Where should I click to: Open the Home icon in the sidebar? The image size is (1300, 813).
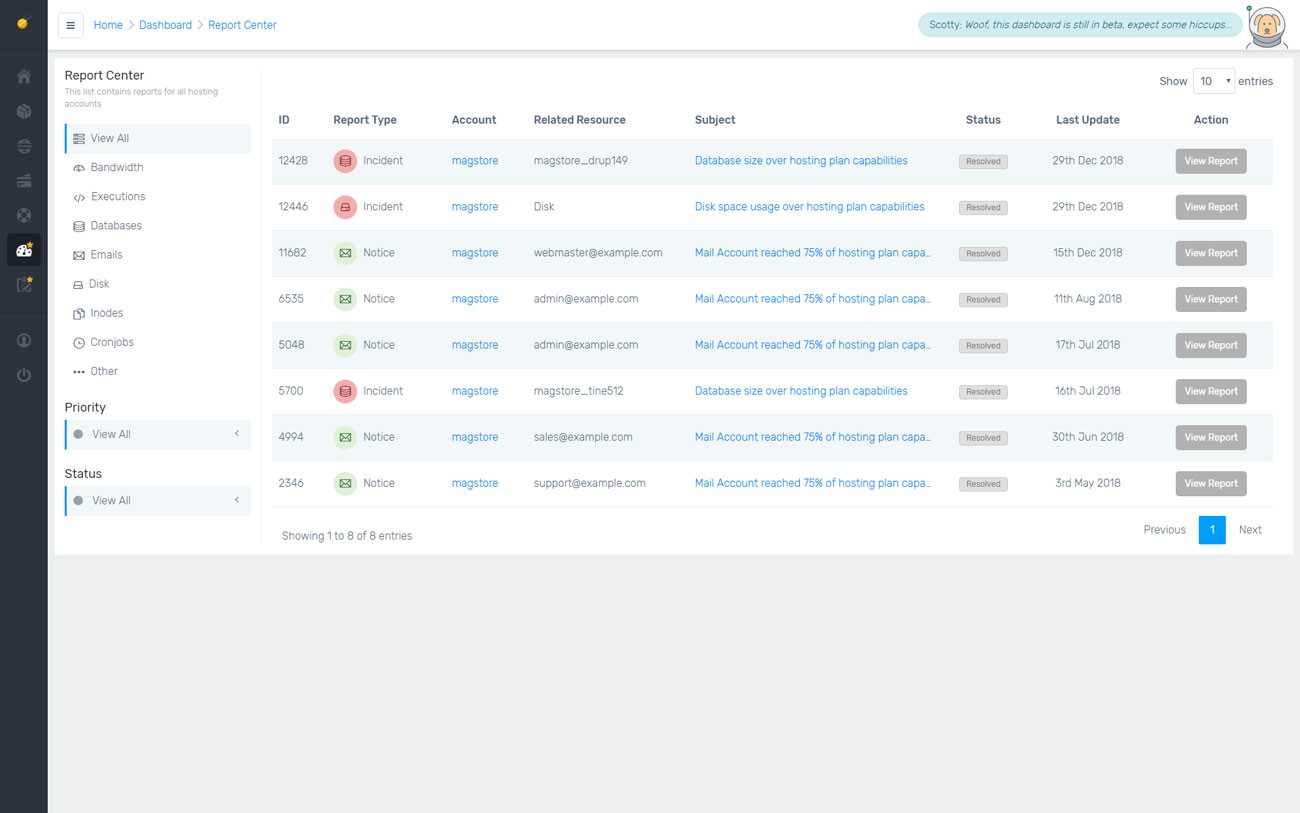[x=24, y=75]
